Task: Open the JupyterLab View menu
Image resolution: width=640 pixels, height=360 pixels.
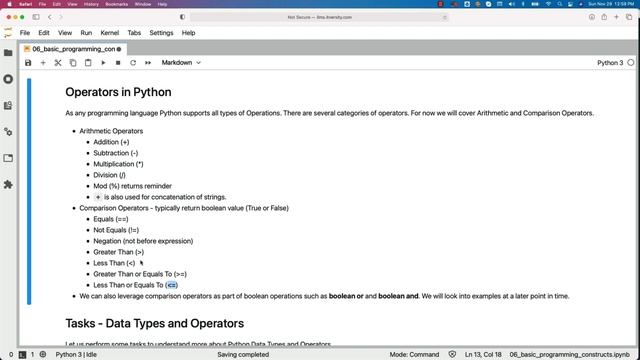Action: point(65,33)
